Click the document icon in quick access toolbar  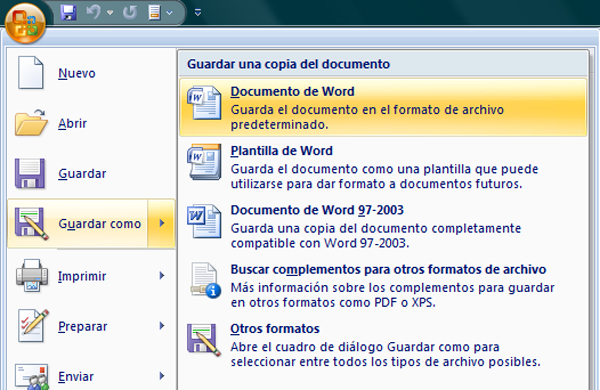point(154,13)
